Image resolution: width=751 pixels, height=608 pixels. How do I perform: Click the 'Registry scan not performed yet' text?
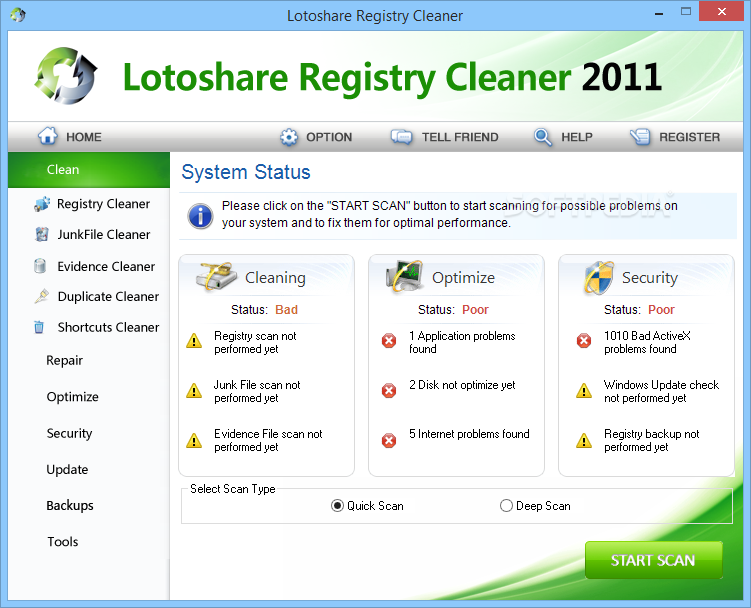pyautogui.click(x=255, y=342)
